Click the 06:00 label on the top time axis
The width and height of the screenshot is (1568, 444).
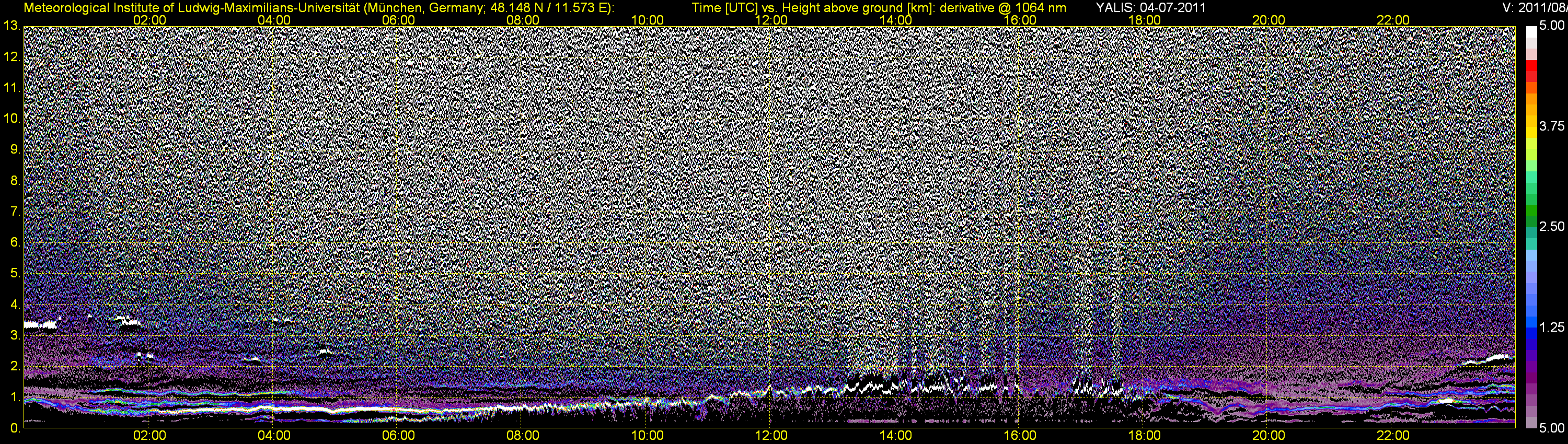click(x=398, y=20)
